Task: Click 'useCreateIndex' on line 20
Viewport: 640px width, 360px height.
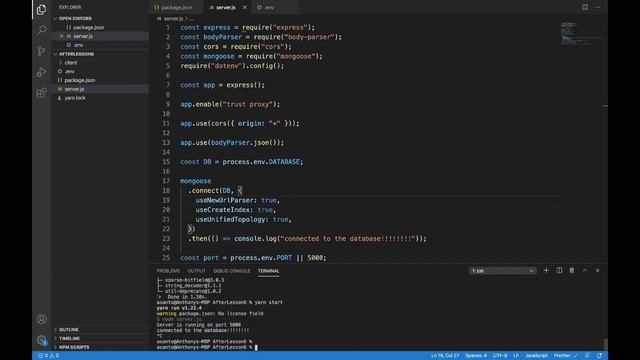Action: [222, 210]
